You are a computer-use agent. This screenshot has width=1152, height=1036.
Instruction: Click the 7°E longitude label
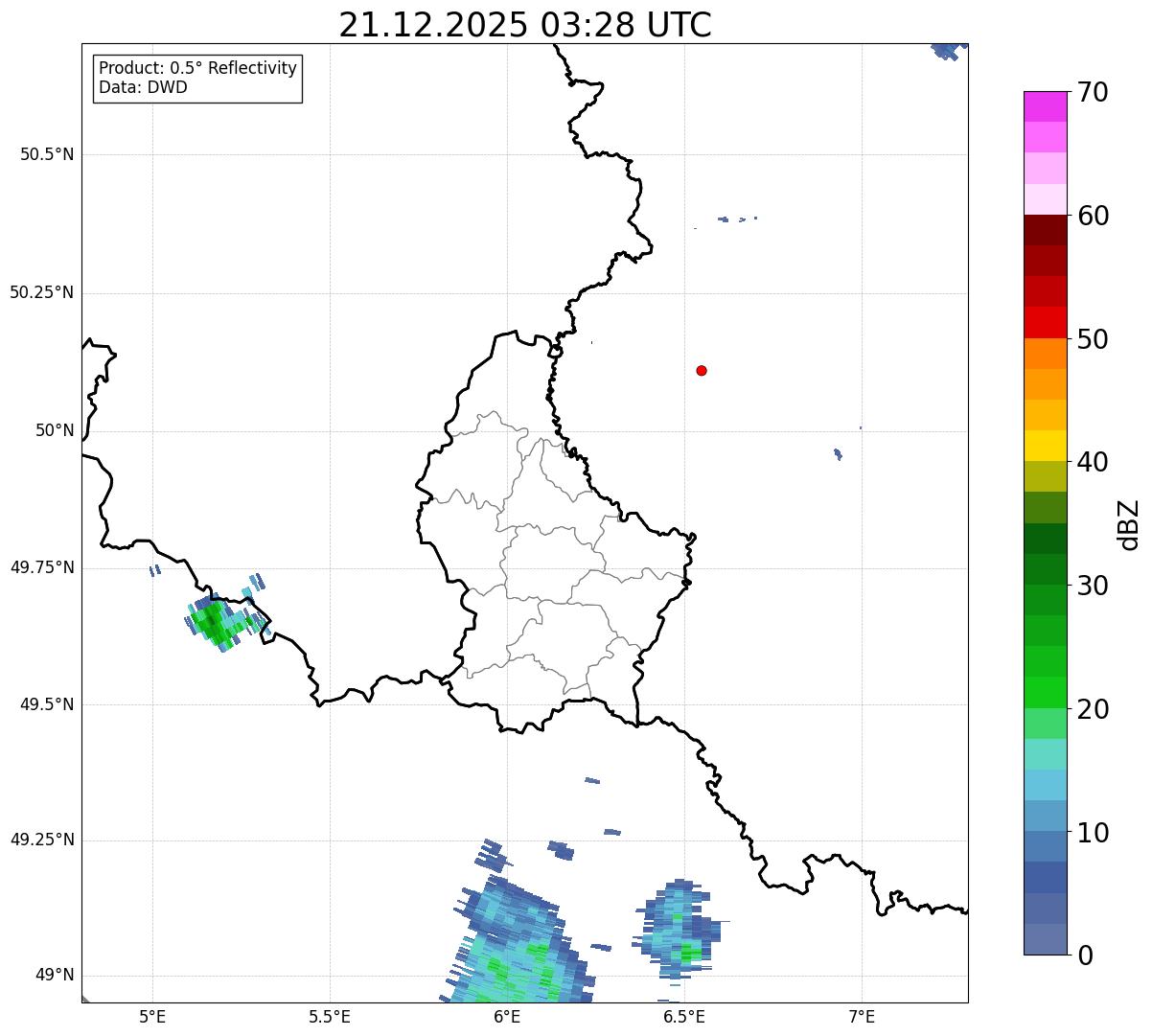(x=862, y=1016)
